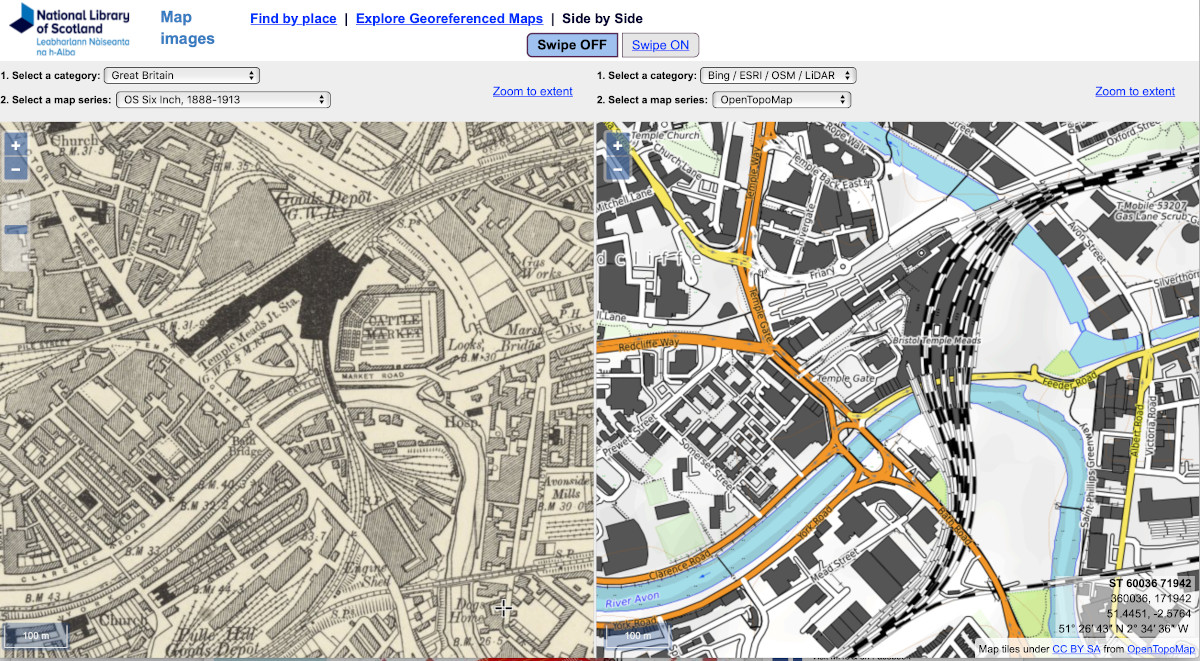Zoom in on the left historic map
The image size is (1200, 661).
click(15, 145)
